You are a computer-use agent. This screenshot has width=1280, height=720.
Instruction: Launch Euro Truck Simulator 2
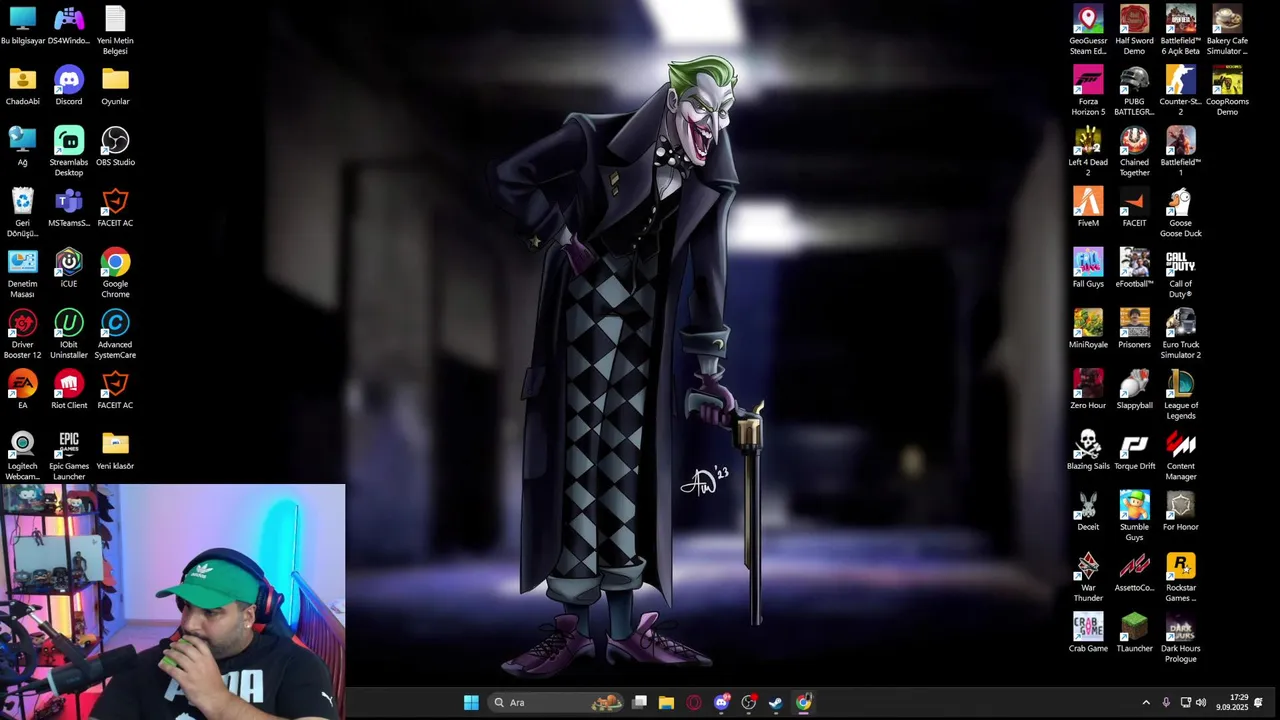1181,335
